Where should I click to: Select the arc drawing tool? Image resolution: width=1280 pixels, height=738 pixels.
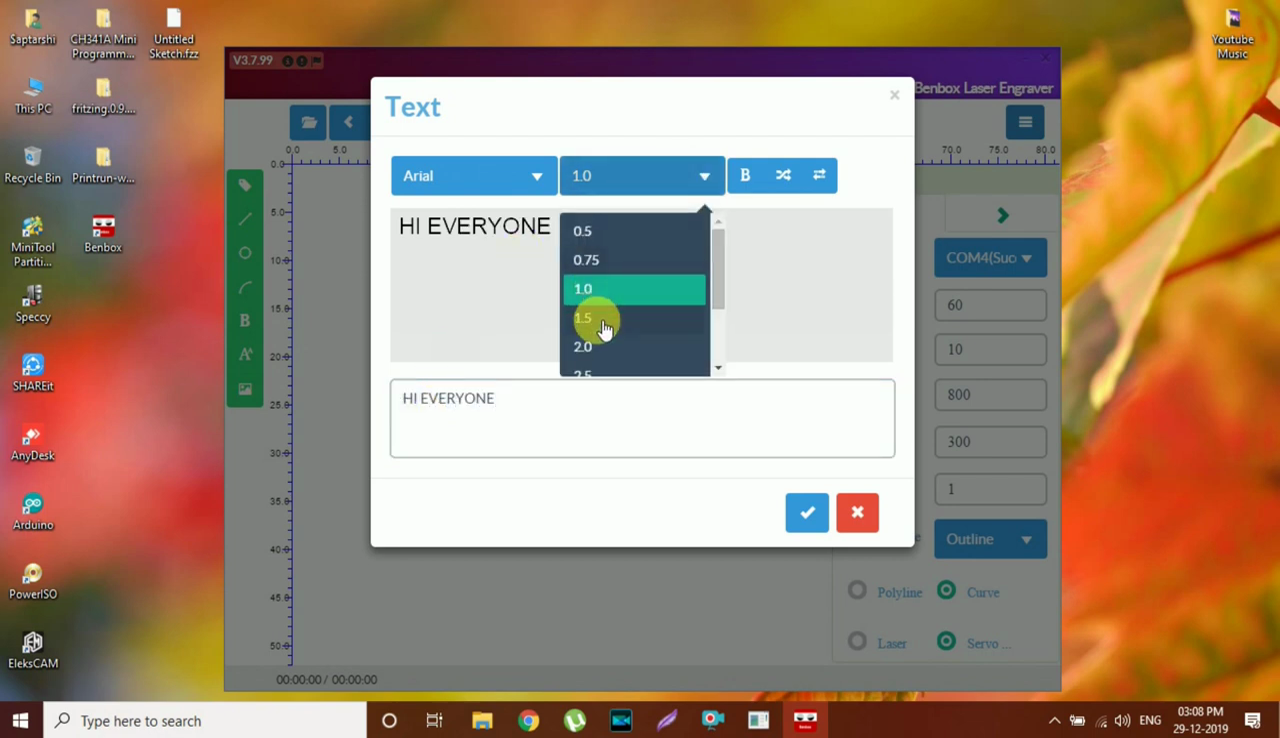point(245,287)
